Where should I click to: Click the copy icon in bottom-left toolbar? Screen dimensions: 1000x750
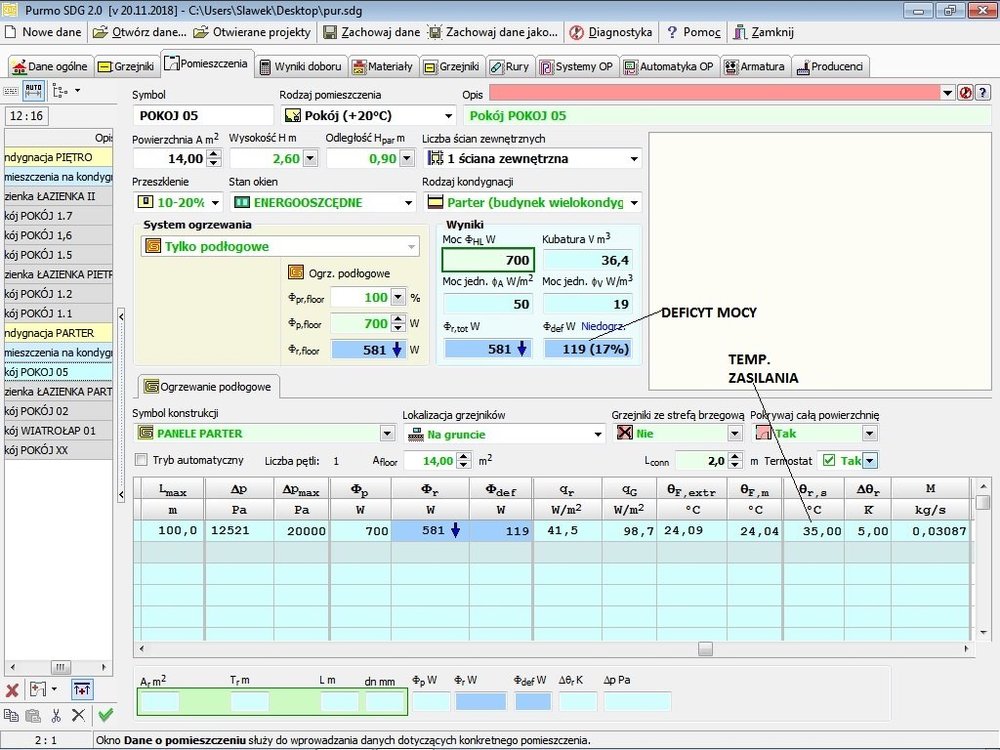click(11, 715)
